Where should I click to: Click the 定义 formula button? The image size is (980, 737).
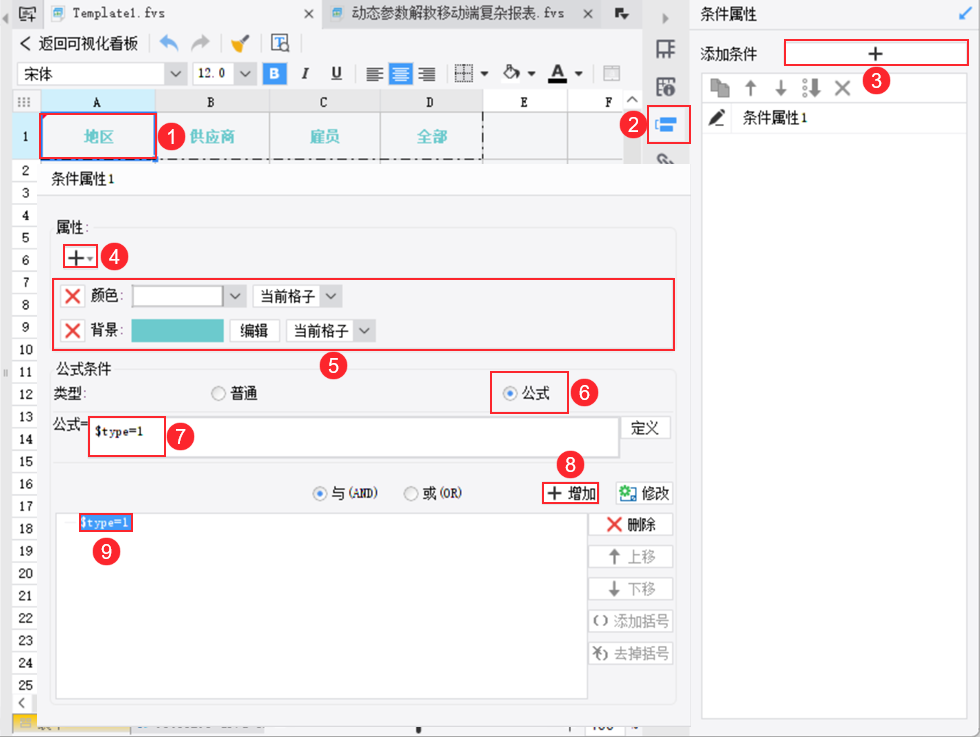[645, 428]
